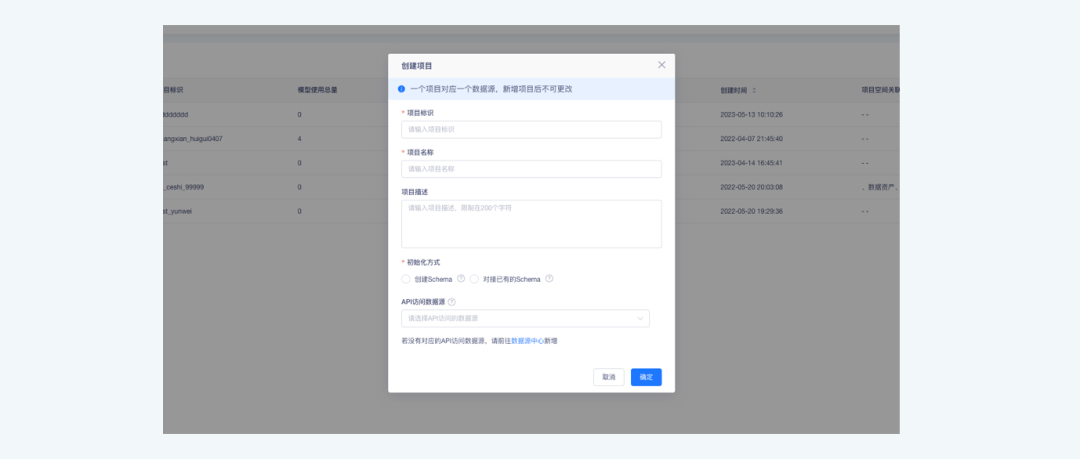Viewport: 1080px width, 459px height.
Task: Click date 2023-04-14 16:45:41
Action: click(x=751, y=163)
